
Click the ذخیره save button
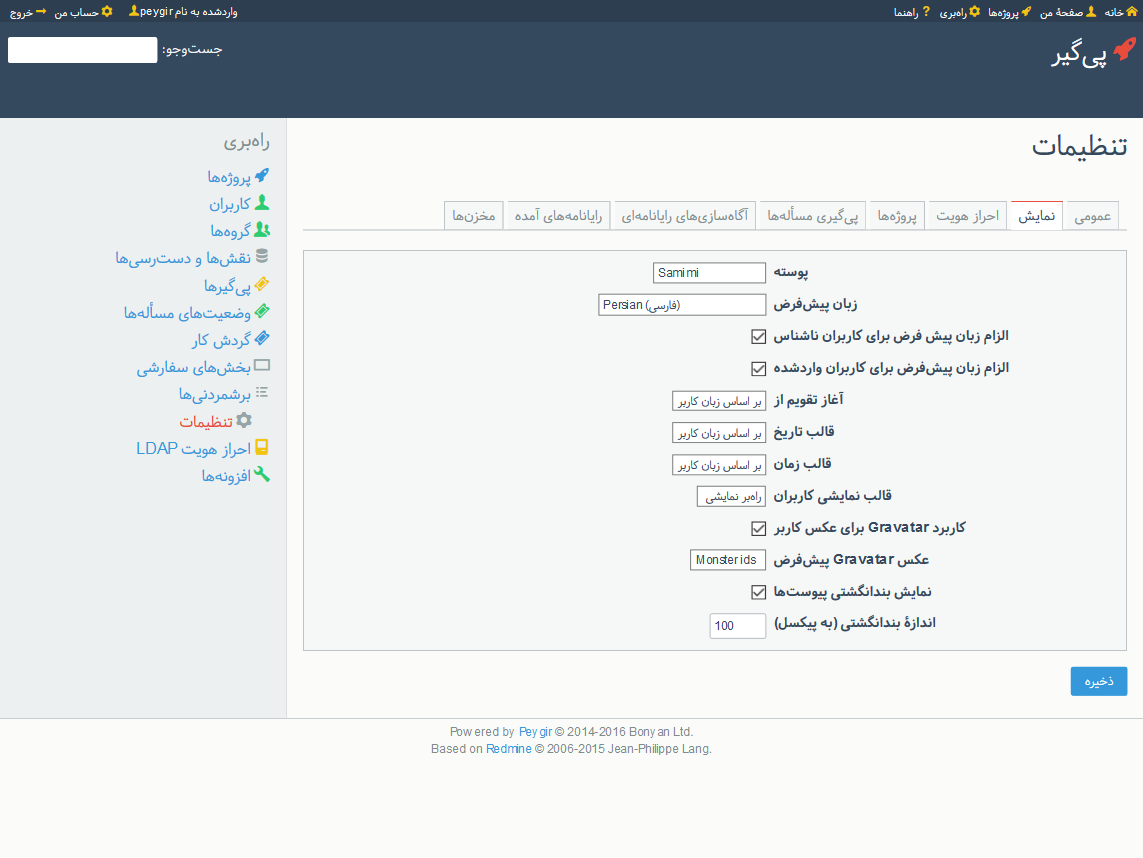click(1098, 681)
